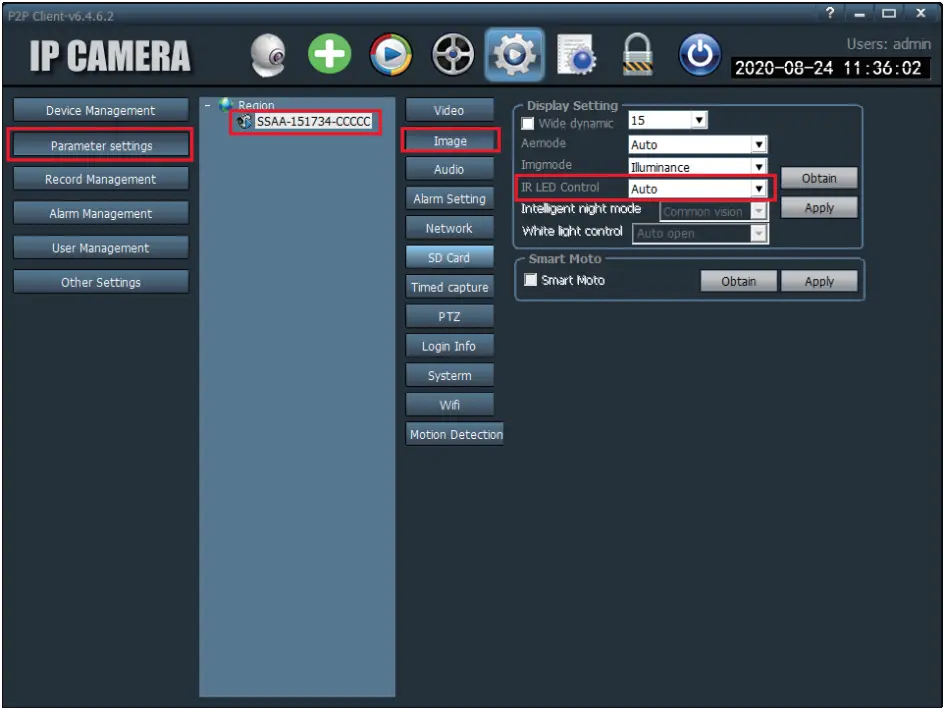The image size is (945, 710).
Task: Open the IR LED Control dropdown
Action: click(x=698, y=189)
